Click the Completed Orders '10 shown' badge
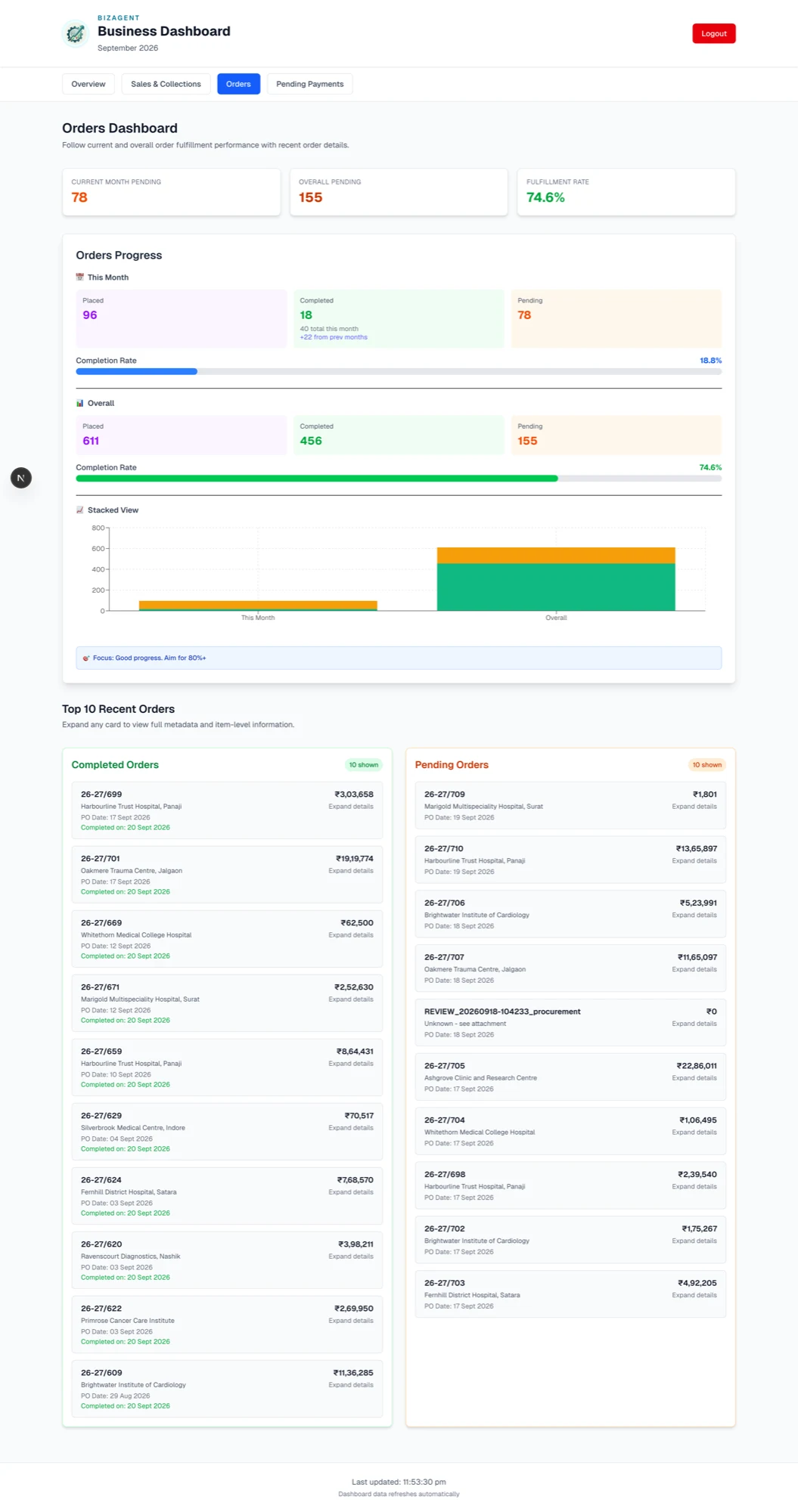Viewport: 798px width, 1512px height. click(x=364, y=765)
